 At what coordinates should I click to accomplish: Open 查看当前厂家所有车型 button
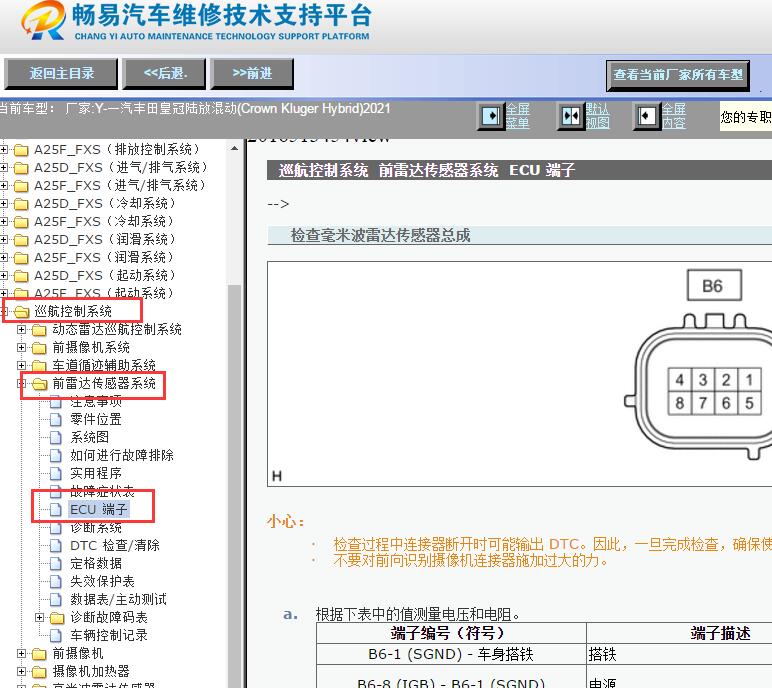tap(678, 75)
